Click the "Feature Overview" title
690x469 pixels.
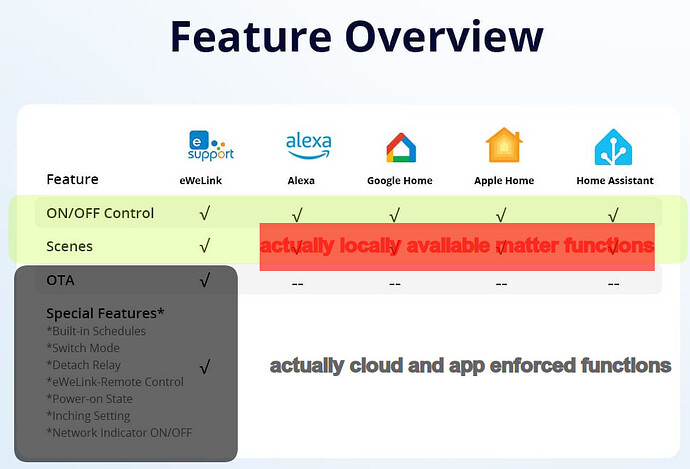coord(357,37)
